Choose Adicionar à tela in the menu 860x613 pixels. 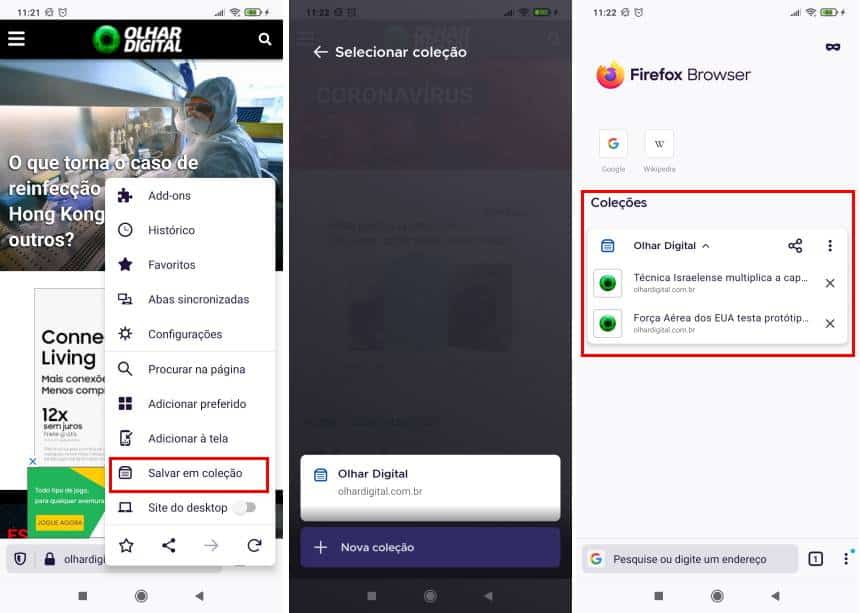190,438
